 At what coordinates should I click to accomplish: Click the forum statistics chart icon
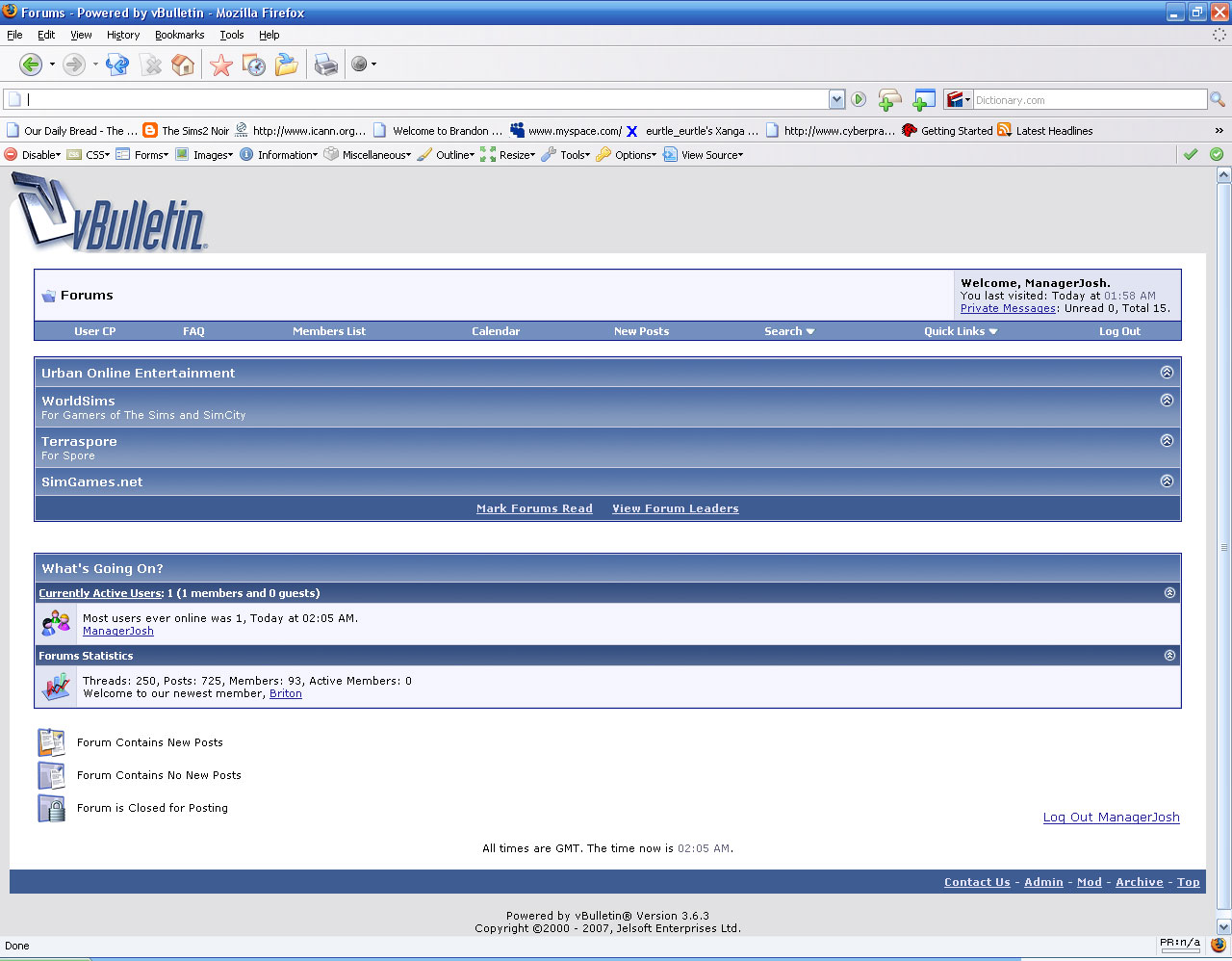click(56, 686)
